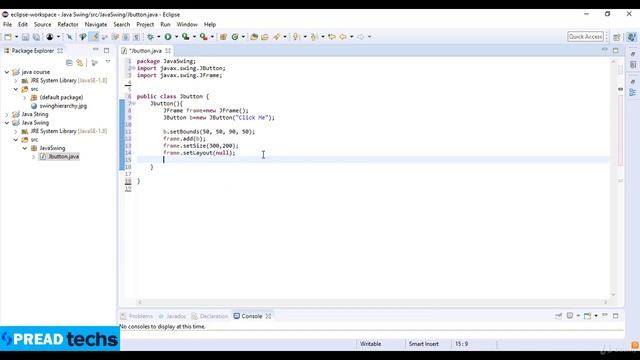
Task: Click the Open Perspective icon
Action: (617, 37)
